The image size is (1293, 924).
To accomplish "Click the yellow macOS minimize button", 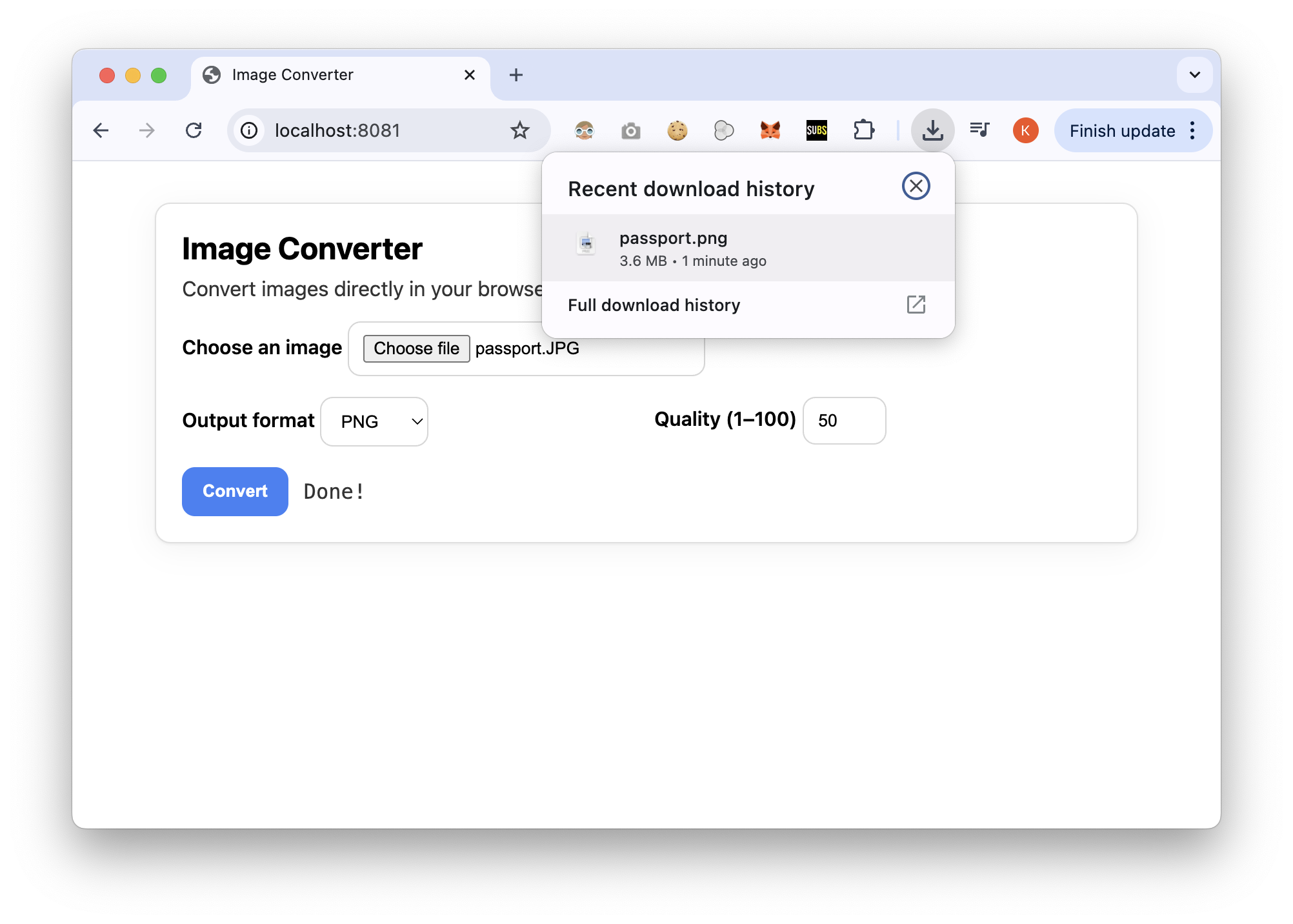I will (133, 75).
